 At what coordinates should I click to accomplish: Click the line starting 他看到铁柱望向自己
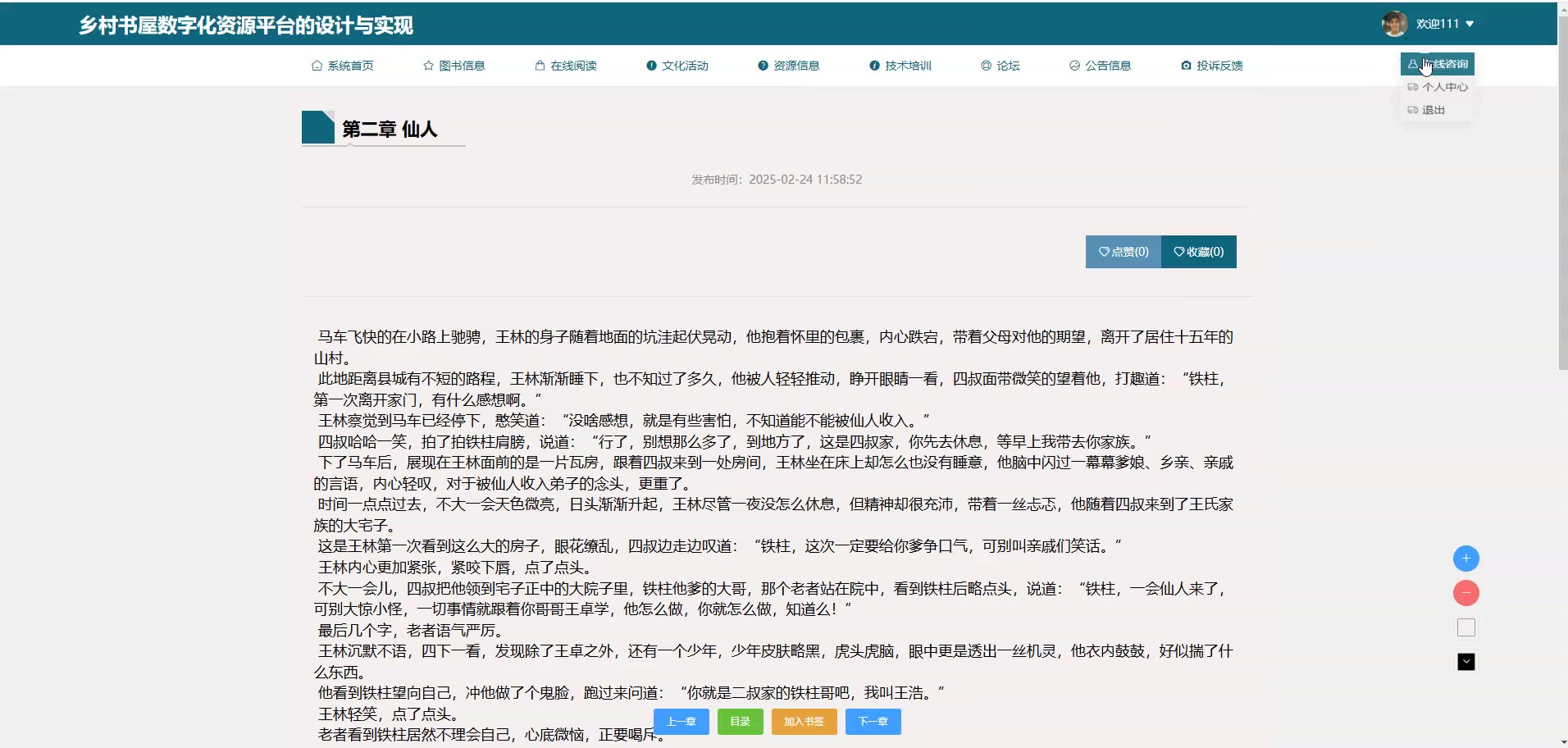631,693
